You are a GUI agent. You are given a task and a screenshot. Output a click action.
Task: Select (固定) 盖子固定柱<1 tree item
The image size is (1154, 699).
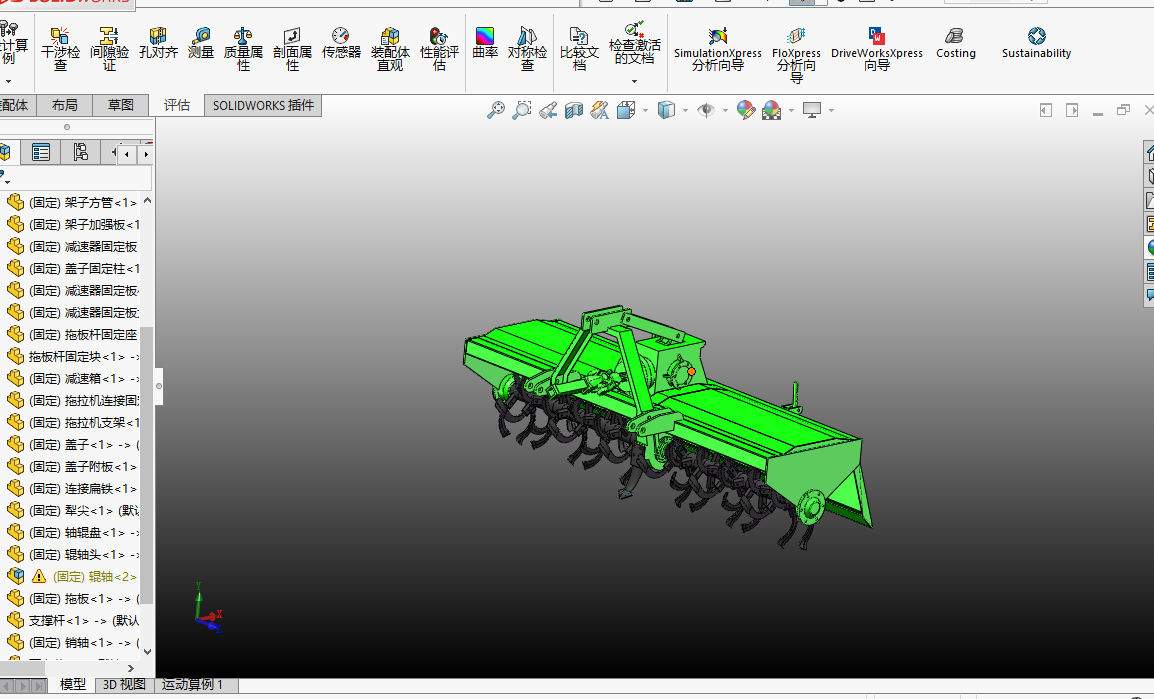point(71,269)
